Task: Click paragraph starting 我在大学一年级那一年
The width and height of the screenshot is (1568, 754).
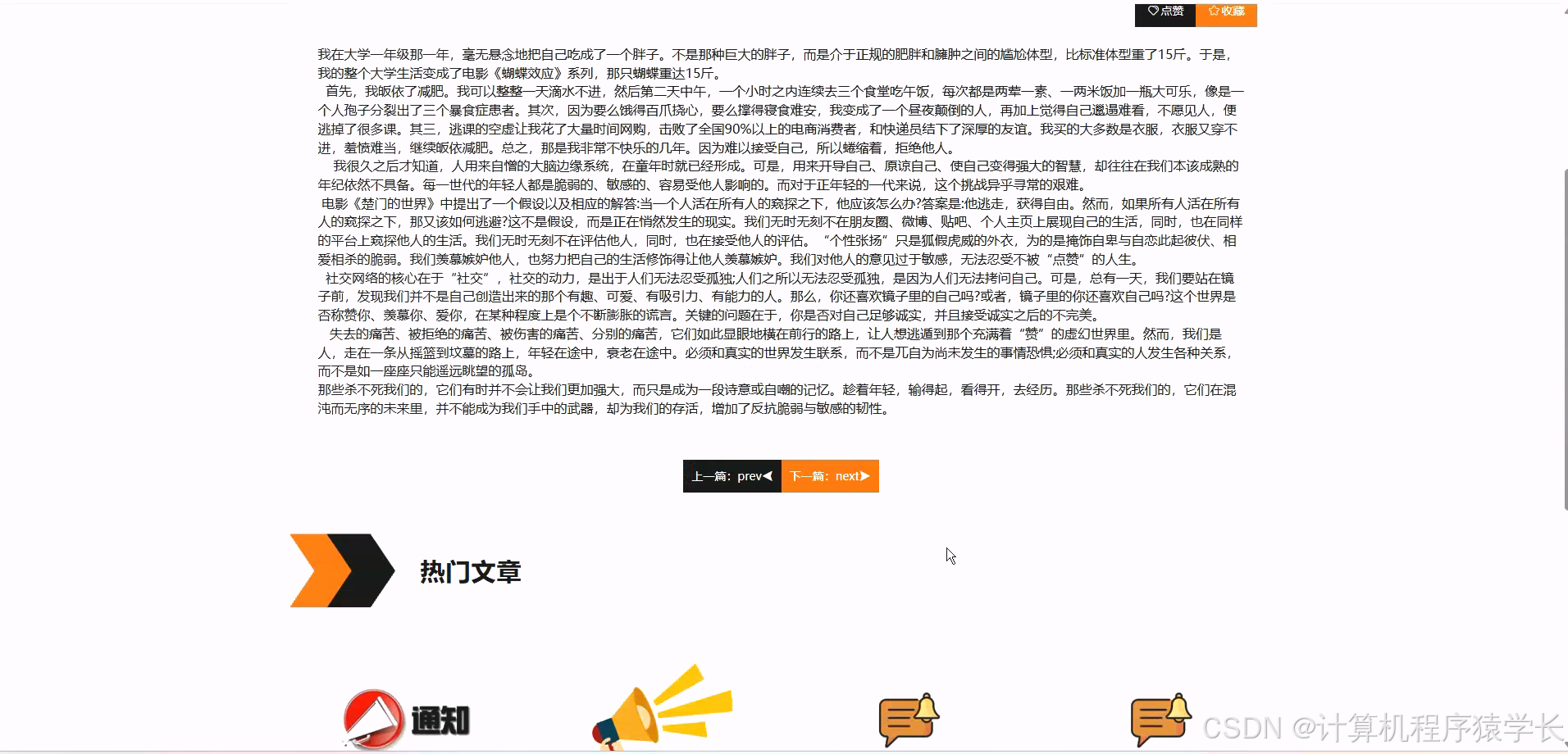Action: 777,64
